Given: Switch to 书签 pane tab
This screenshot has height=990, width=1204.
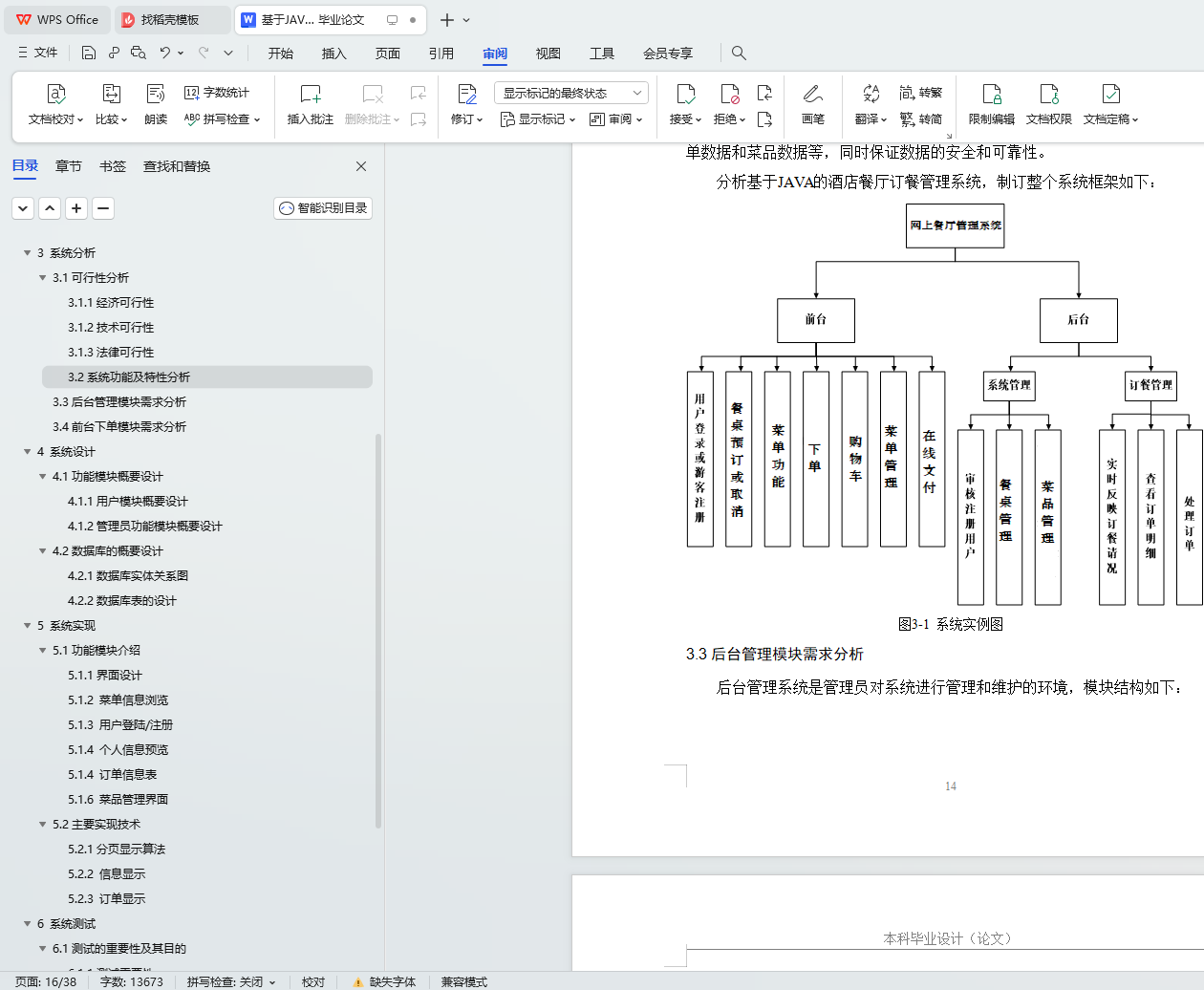Looking at the screenshot, I should point(113,166).
